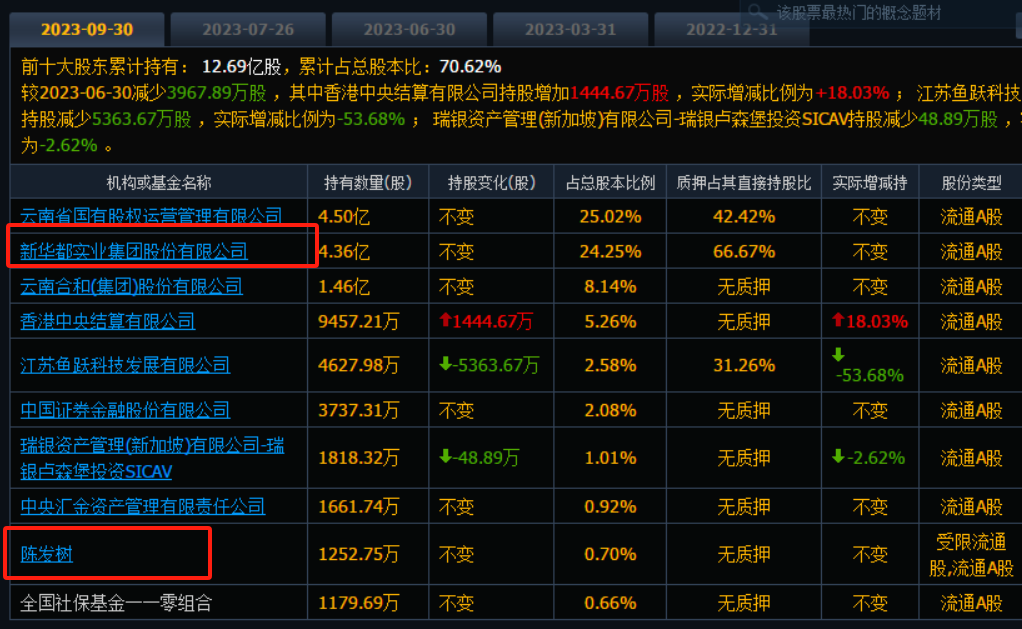Click the green -2.62% decrease value
Viewport: 1022px width, 629px height.
coord(869,458)
